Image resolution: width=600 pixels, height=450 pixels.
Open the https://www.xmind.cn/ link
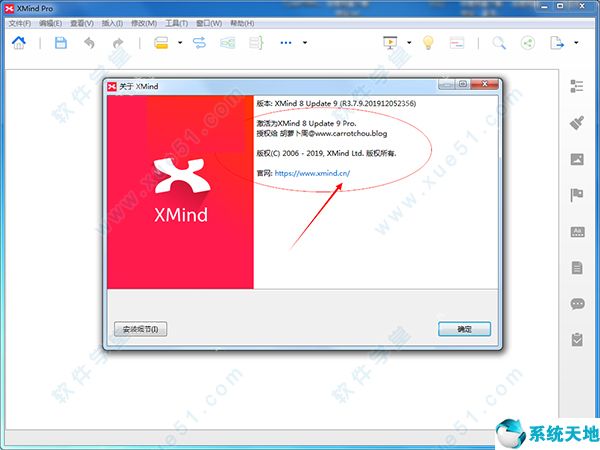tap(312, 173)
